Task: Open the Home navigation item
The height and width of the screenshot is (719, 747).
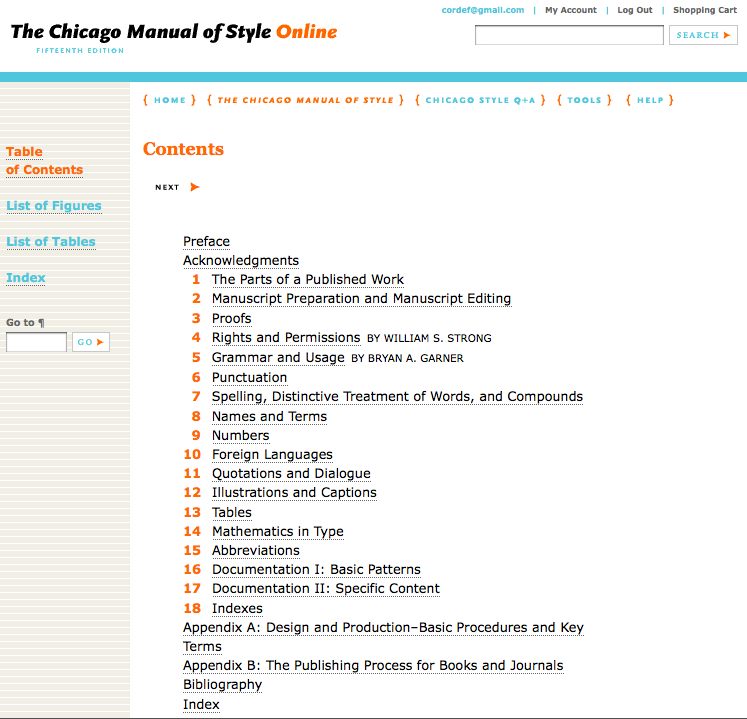Action: [x=170, y=100]
